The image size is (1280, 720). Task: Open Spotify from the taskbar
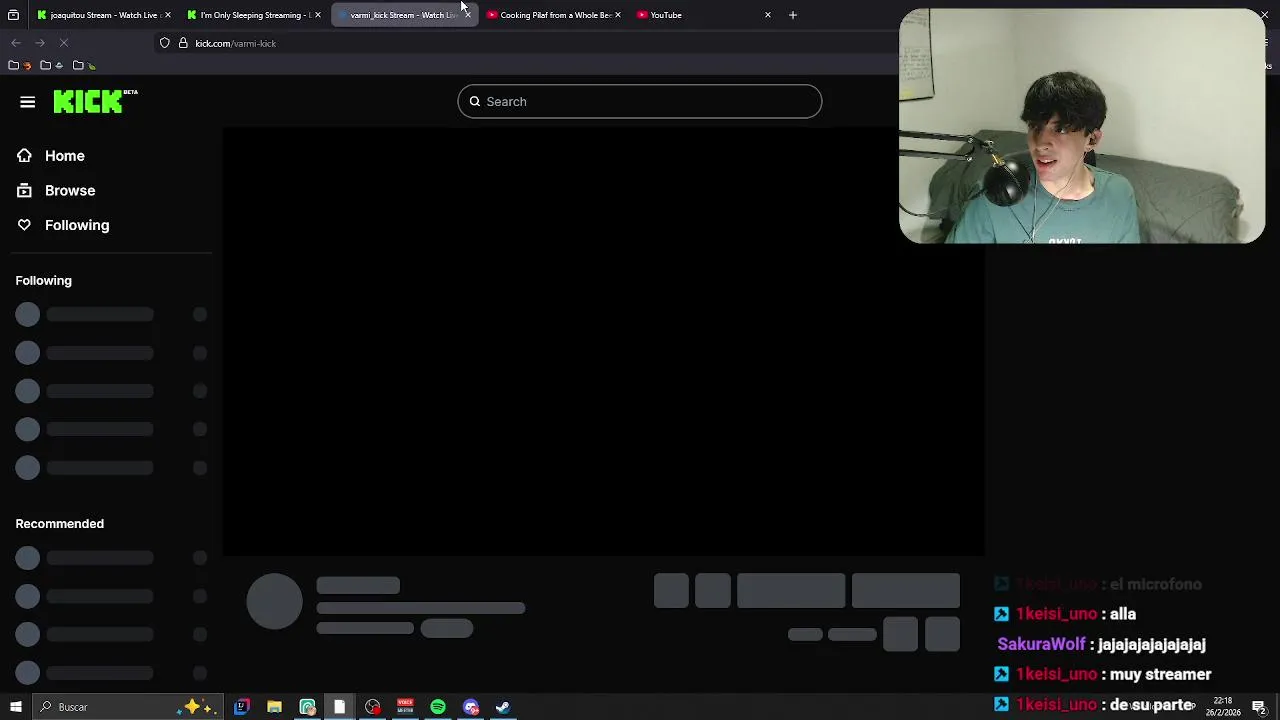point(438,707)
